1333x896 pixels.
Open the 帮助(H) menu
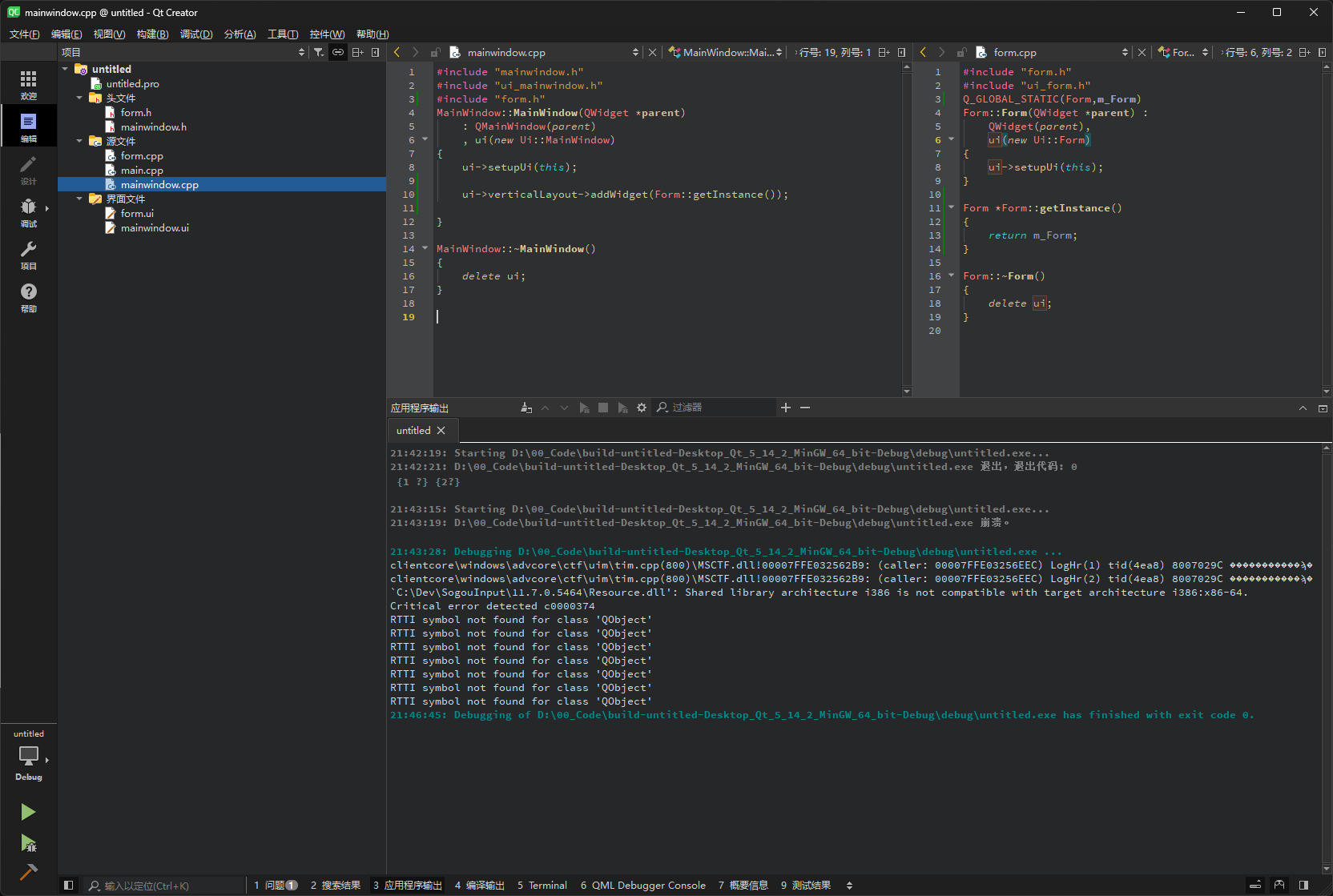pos(373,34)
